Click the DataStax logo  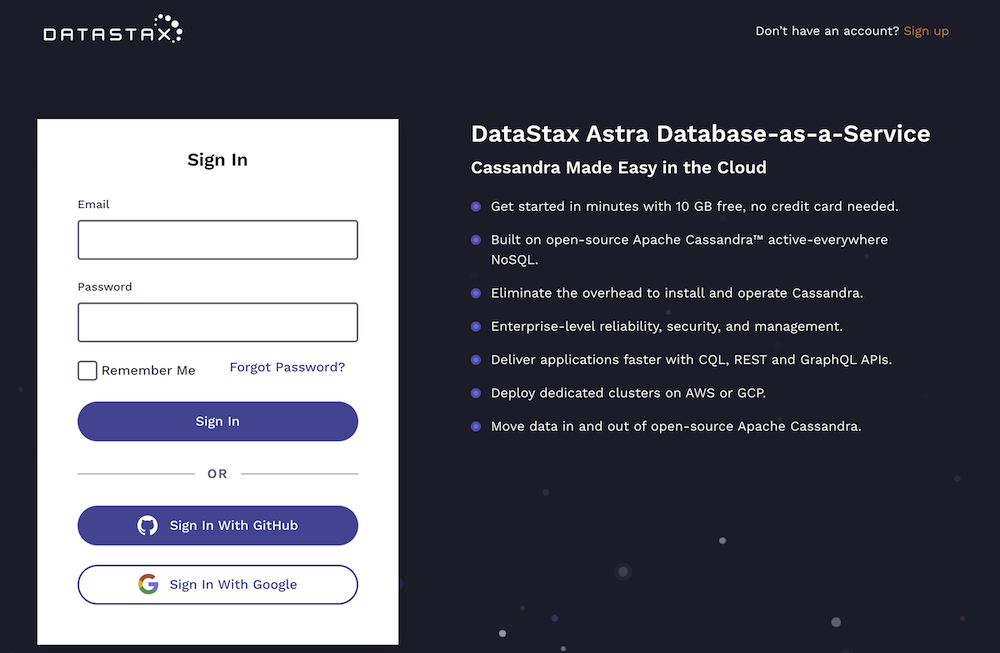tap(113, 29)
